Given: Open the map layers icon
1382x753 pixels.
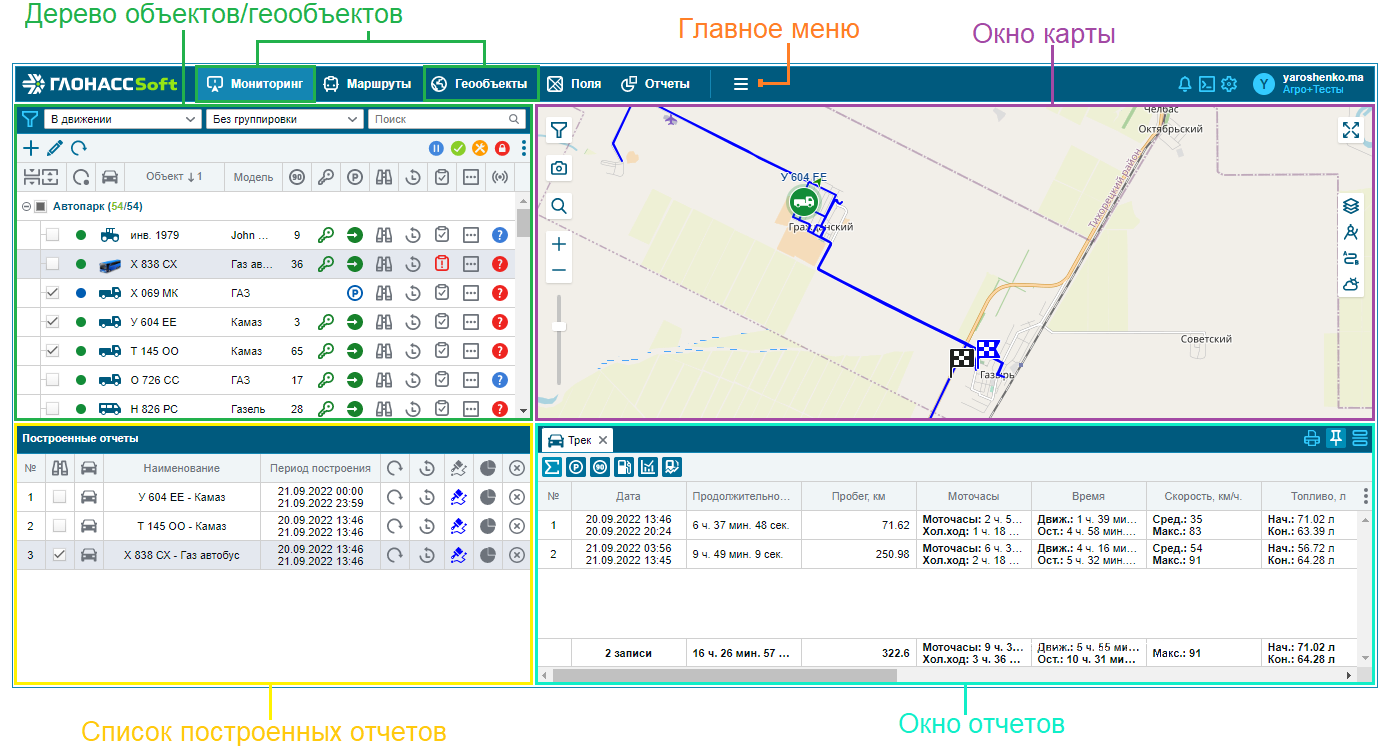Looking at the screenshot, I should pos(1351,206).
